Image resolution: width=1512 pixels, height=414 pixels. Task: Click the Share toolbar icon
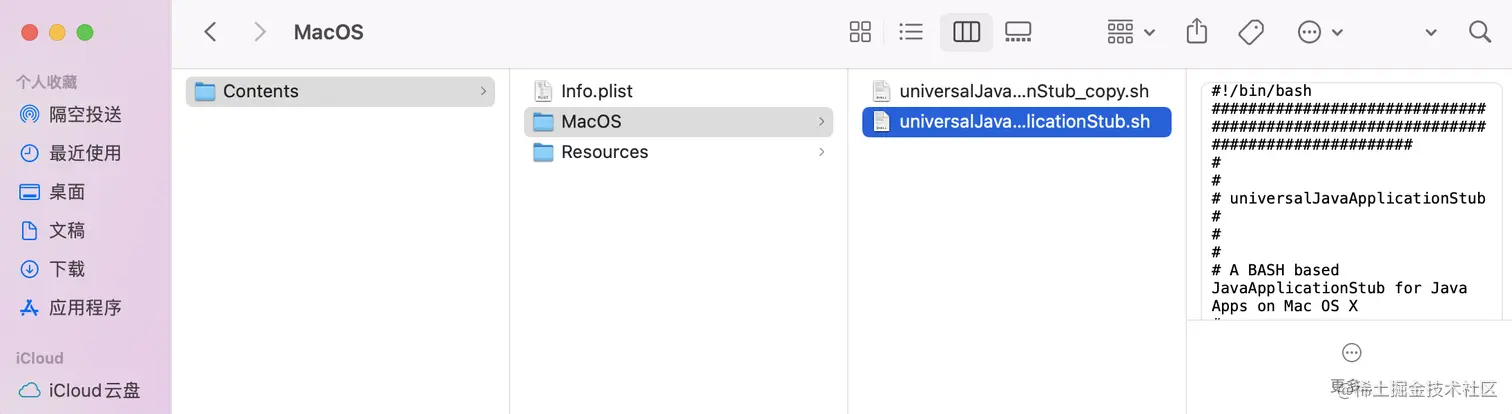coord(1197,32)
